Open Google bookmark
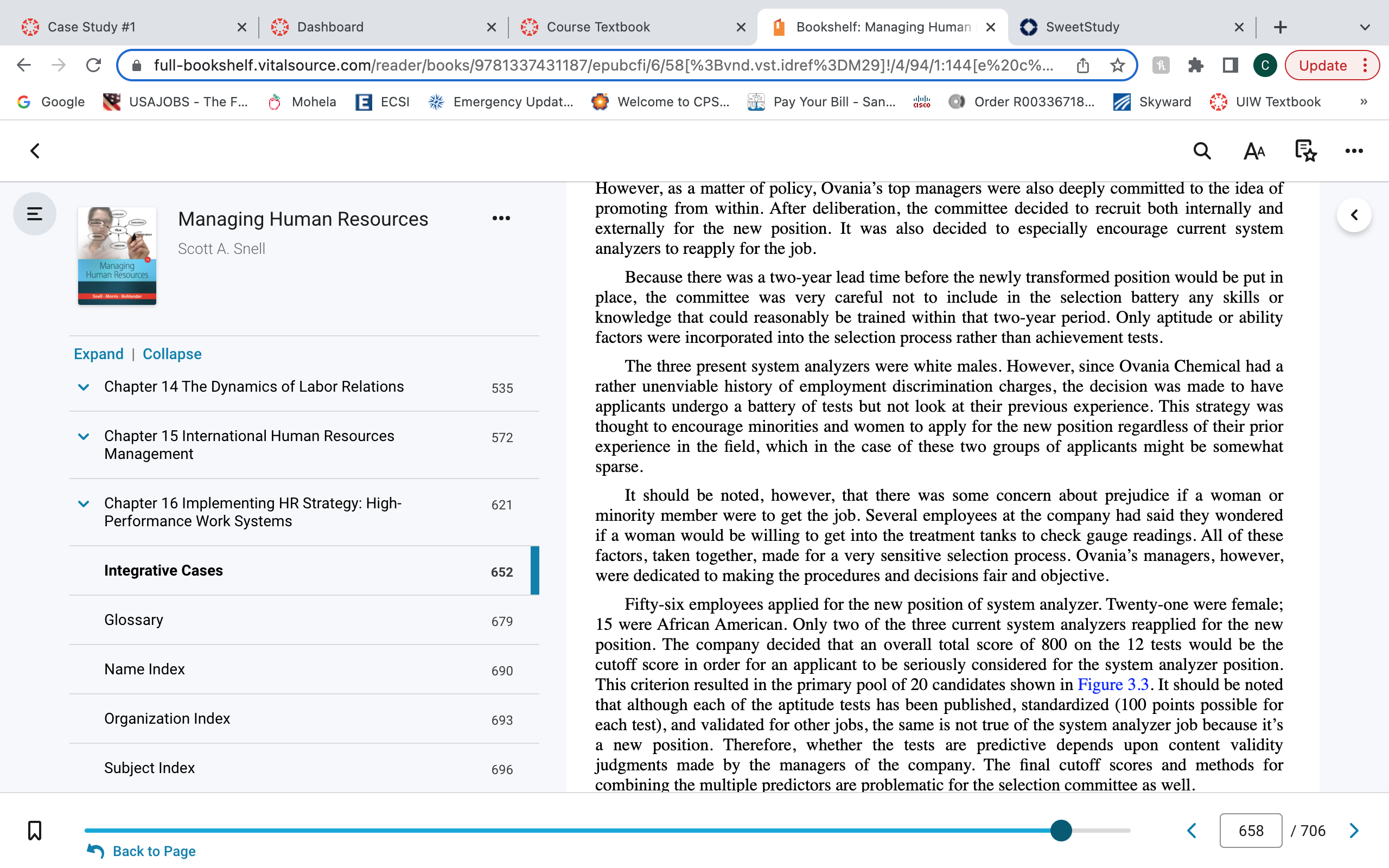 click(51, 101)
